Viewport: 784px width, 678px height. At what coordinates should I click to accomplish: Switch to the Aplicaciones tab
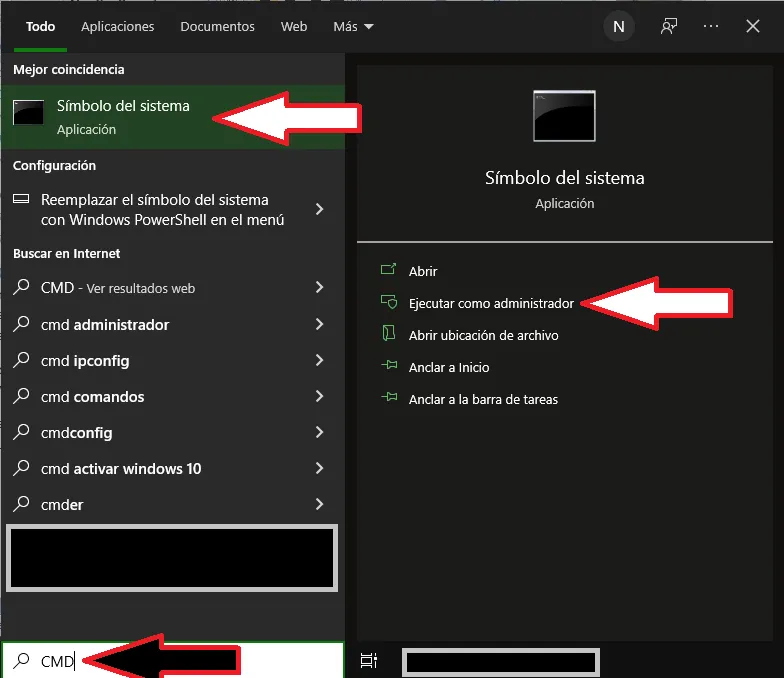pos(118,27)
